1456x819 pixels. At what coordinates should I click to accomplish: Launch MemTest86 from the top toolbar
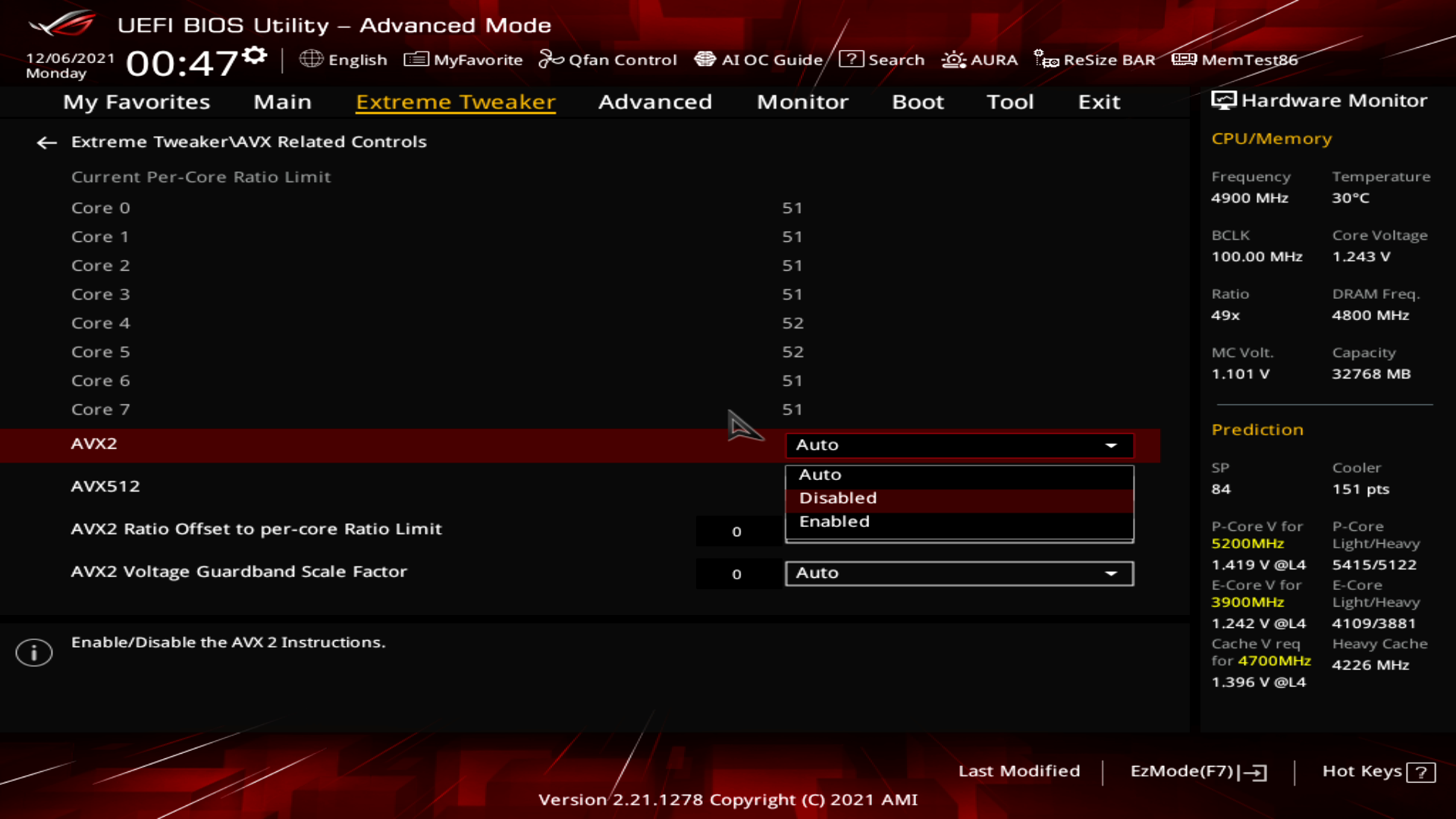coord(1235,59)
